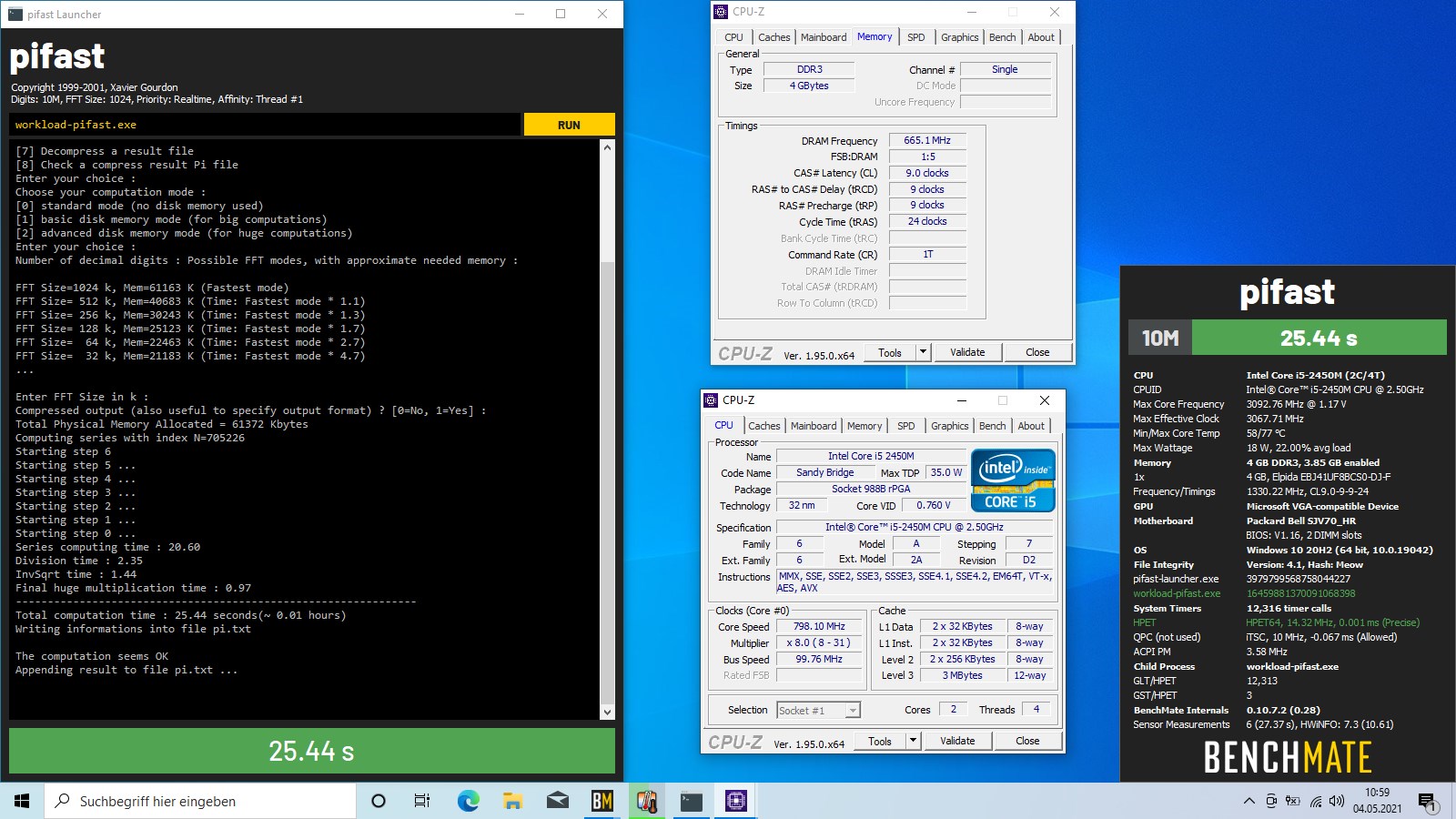This screenshot has height=819, width=1456.
Task: Expand Tools dropdown arrow in lower CPU-Z window
Action: tap(913, 741)
